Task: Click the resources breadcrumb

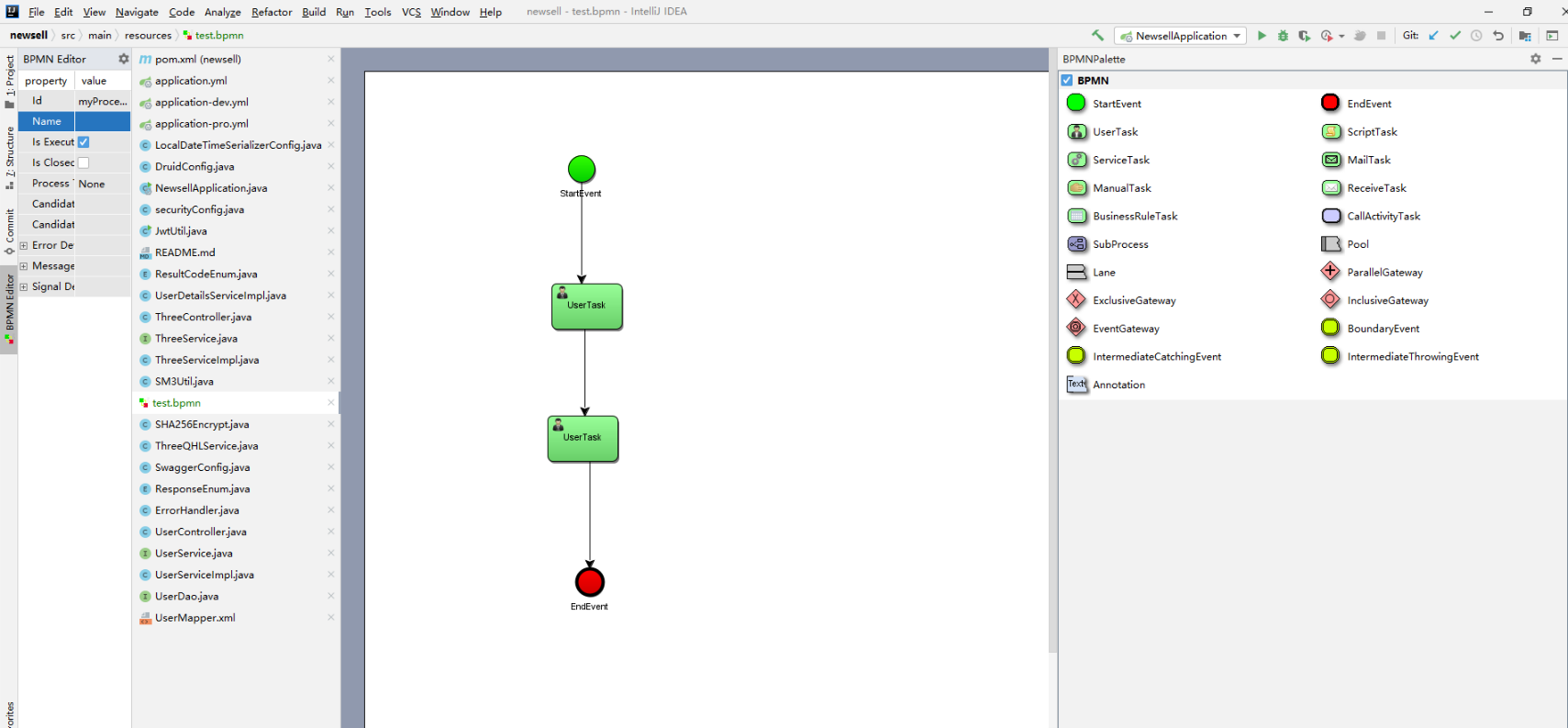Action: [x=148, y=35]
